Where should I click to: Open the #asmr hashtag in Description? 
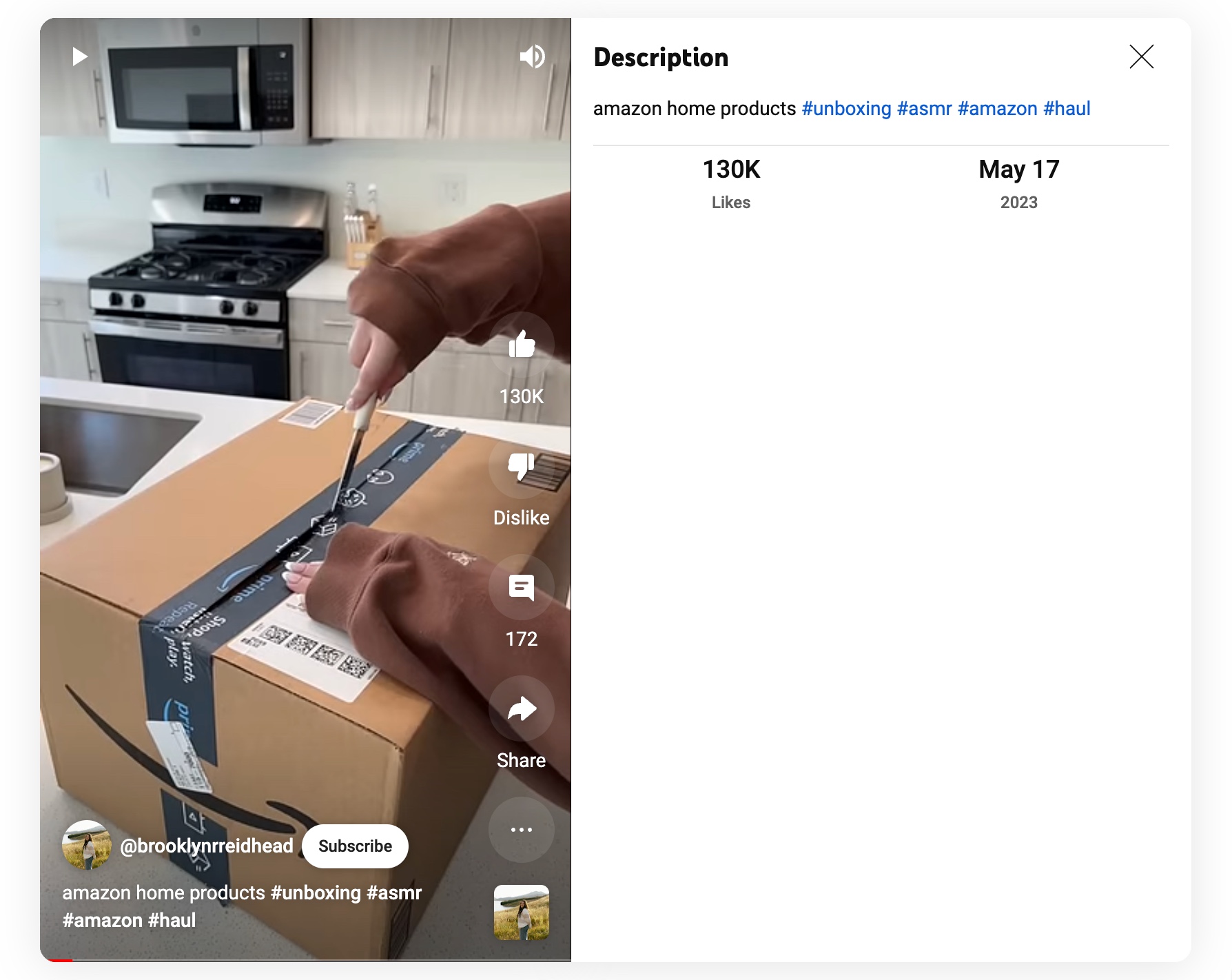(924, 109)
